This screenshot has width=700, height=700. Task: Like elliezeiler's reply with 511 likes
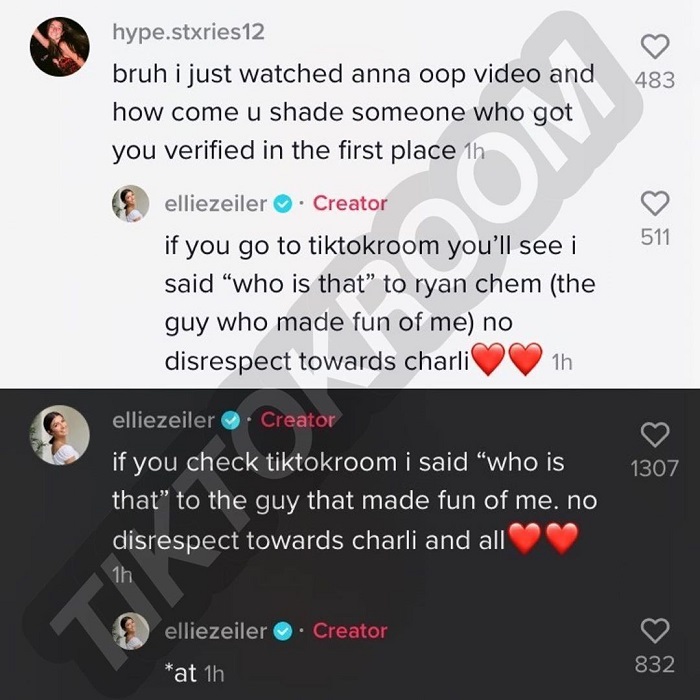pyautogui.click(x=655, y=203)
